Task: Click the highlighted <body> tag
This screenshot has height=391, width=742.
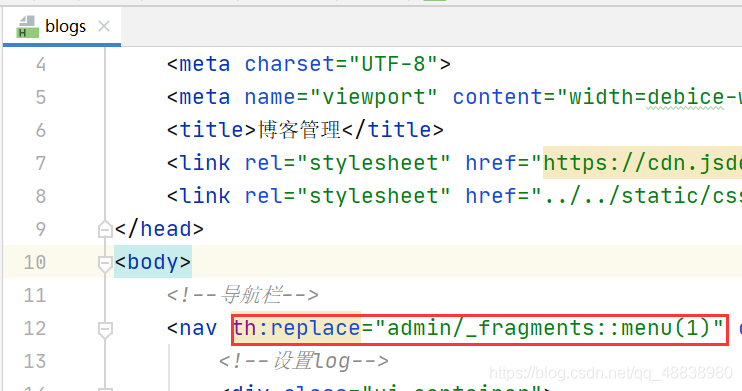Action: (x=153, y=262)
